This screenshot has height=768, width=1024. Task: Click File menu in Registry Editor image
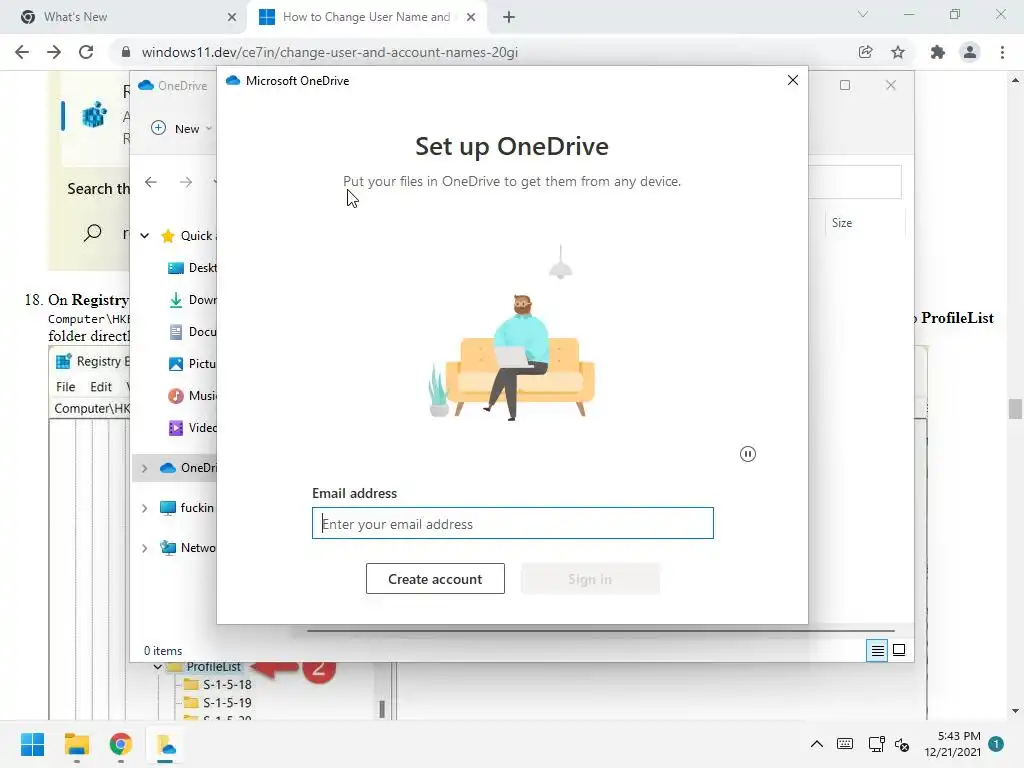click(65, 387)
